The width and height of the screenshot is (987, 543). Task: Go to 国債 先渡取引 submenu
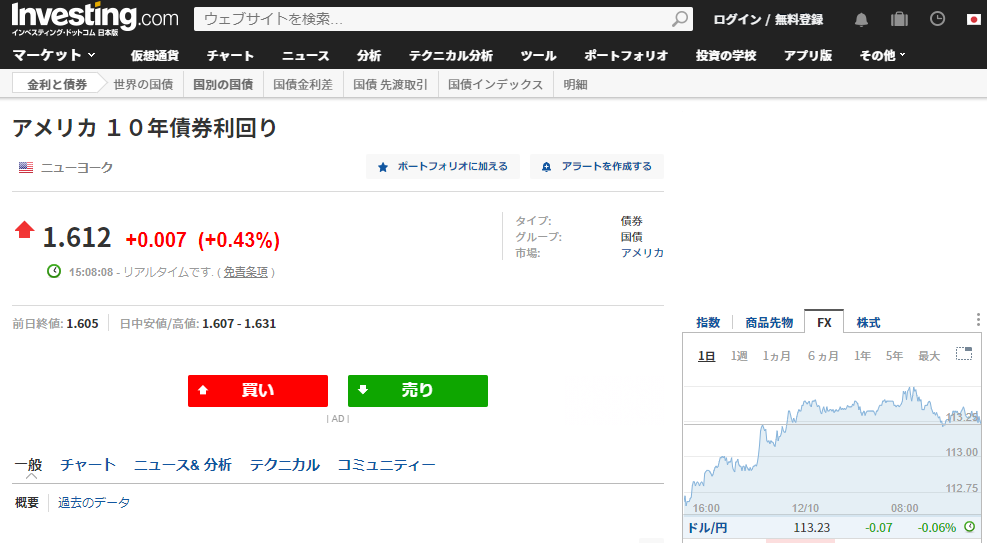coord(390,84)
